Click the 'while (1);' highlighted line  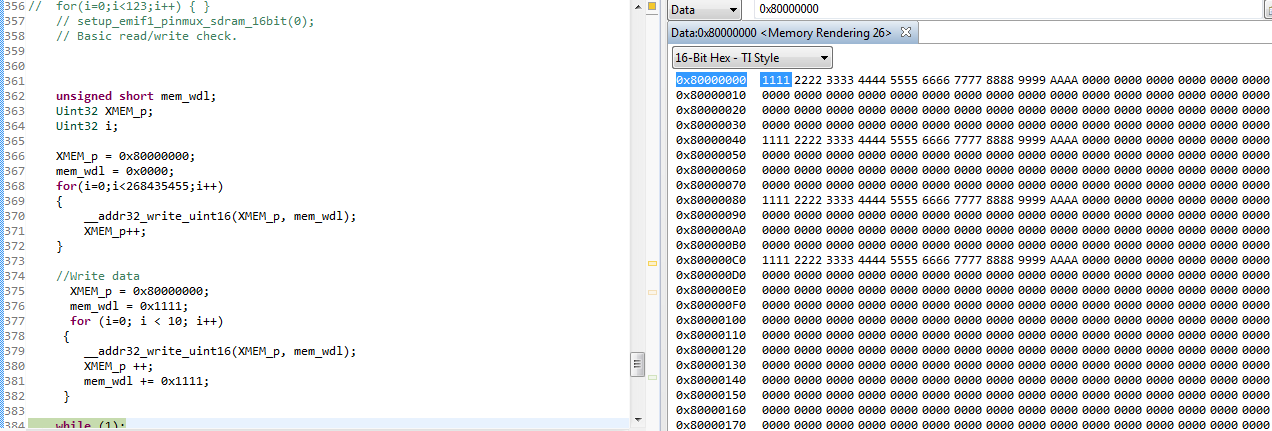[91, 425]
